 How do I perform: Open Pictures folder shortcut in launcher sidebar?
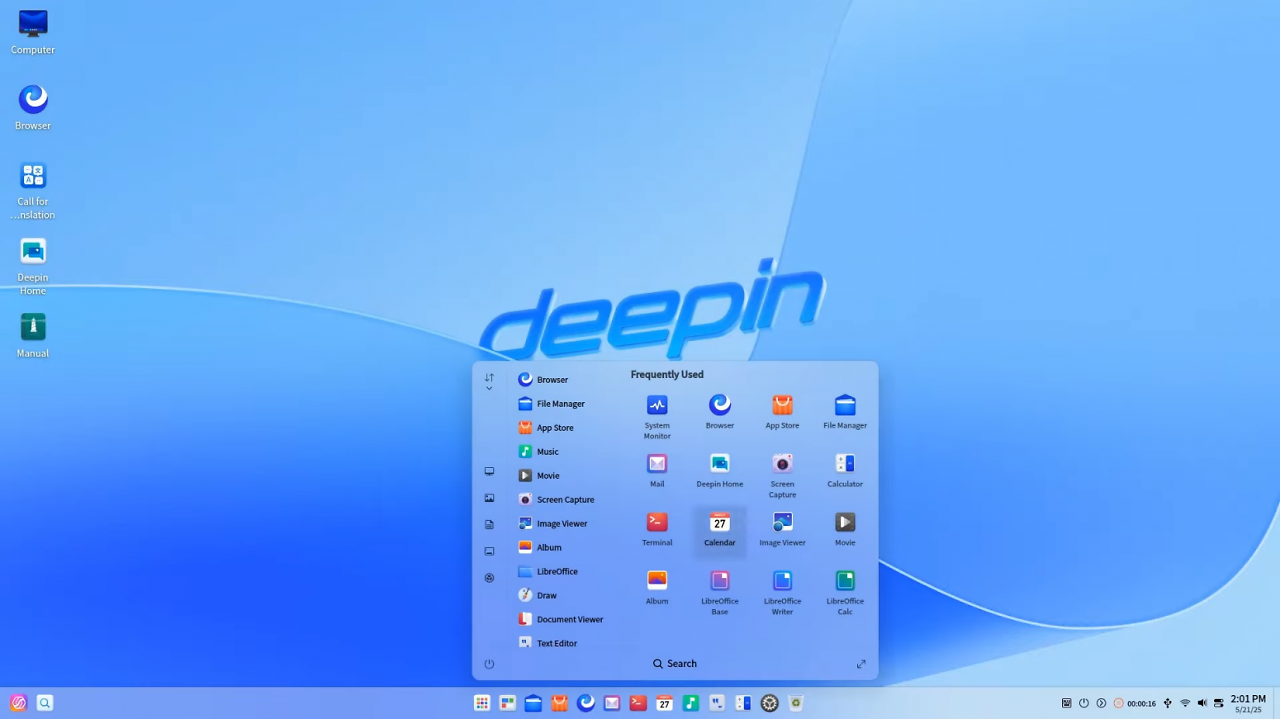[x=489, y=498]
